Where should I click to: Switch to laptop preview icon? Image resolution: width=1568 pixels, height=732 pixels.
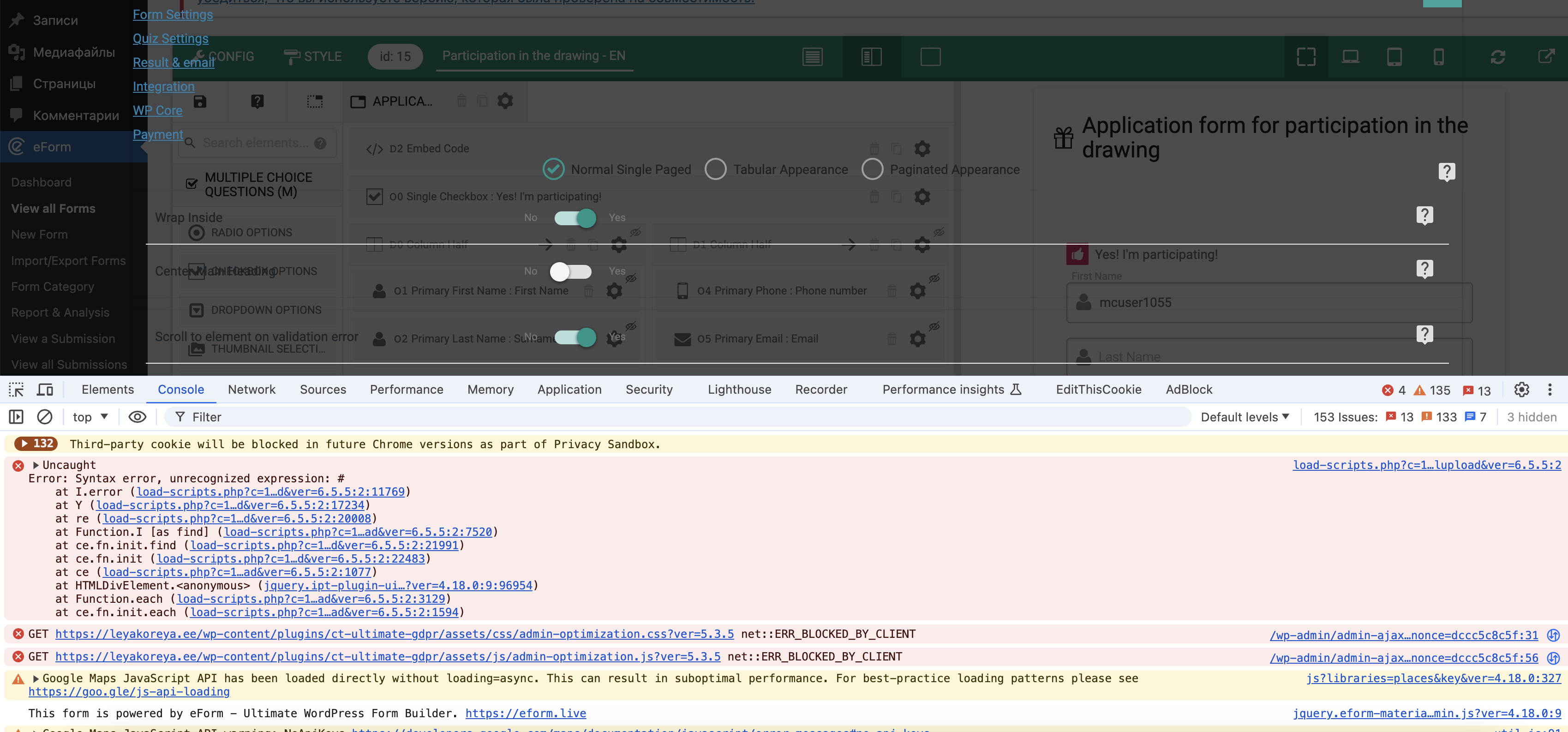pyautogui.click(x=1350, y=57)
